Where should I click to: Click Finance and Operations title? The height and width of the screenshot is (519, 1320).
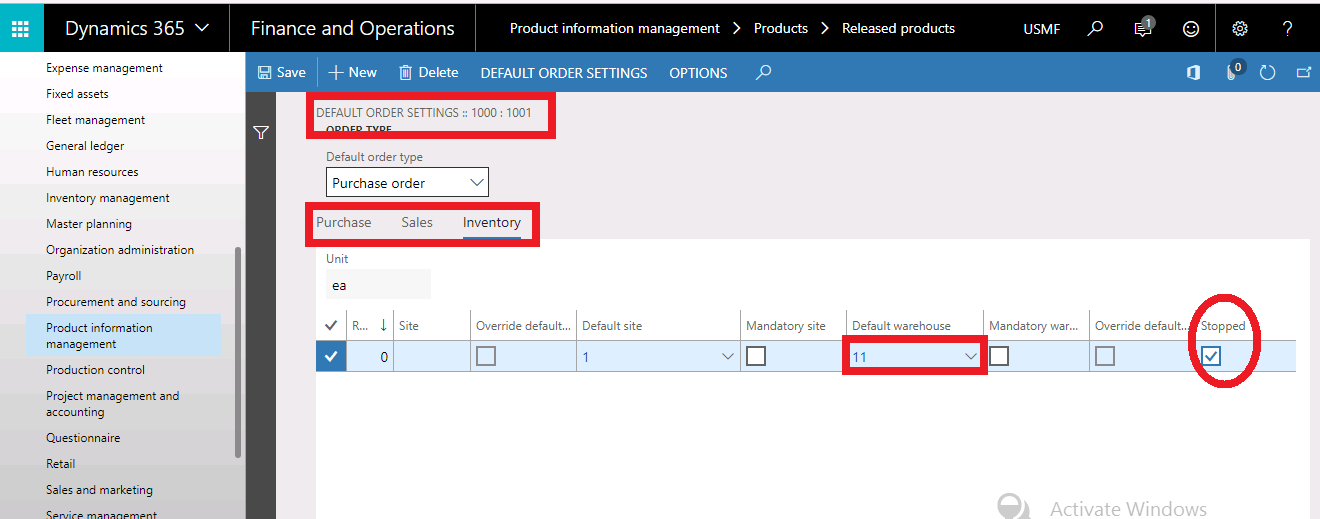click(x=352, y=28)
